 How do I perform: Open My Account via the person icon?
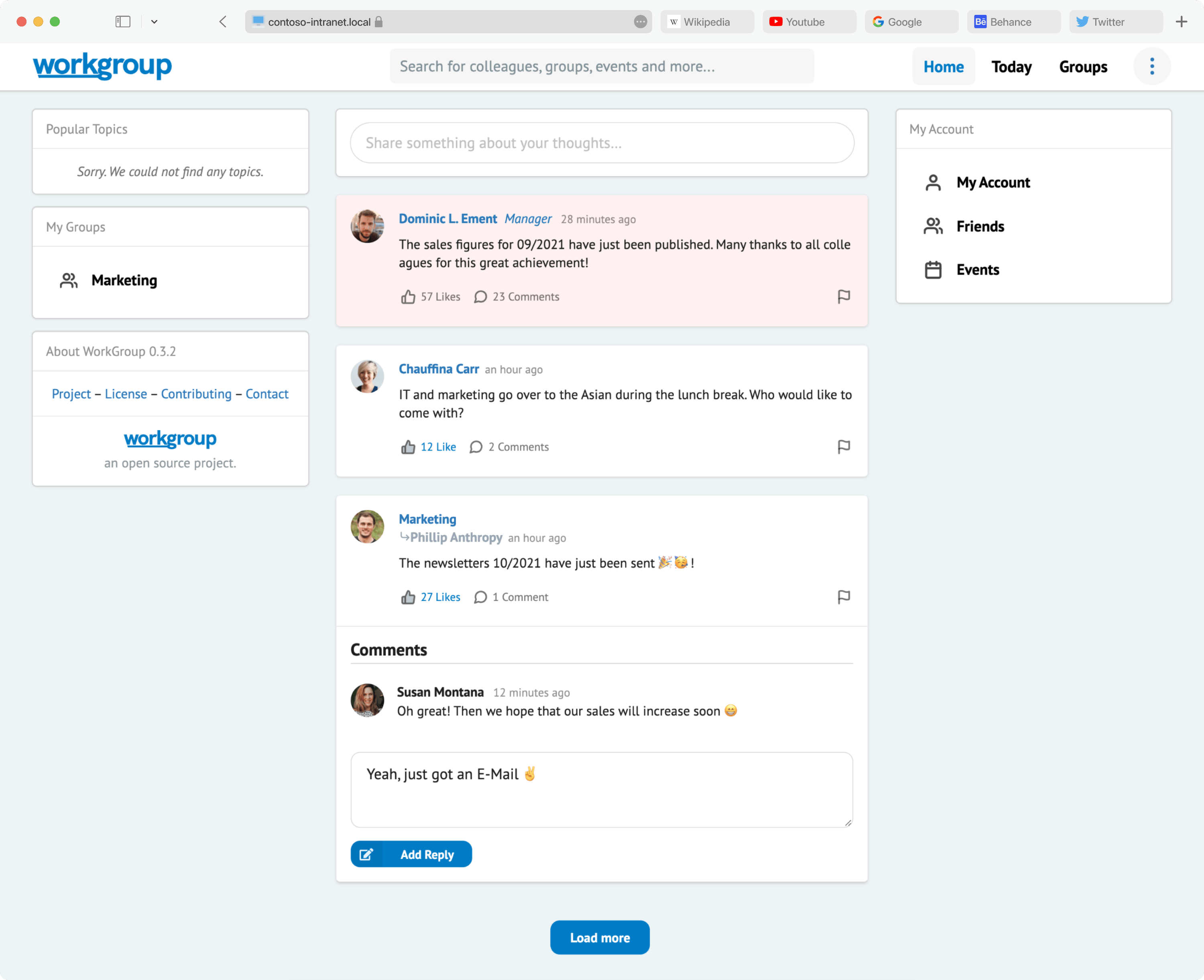[933, 183]
